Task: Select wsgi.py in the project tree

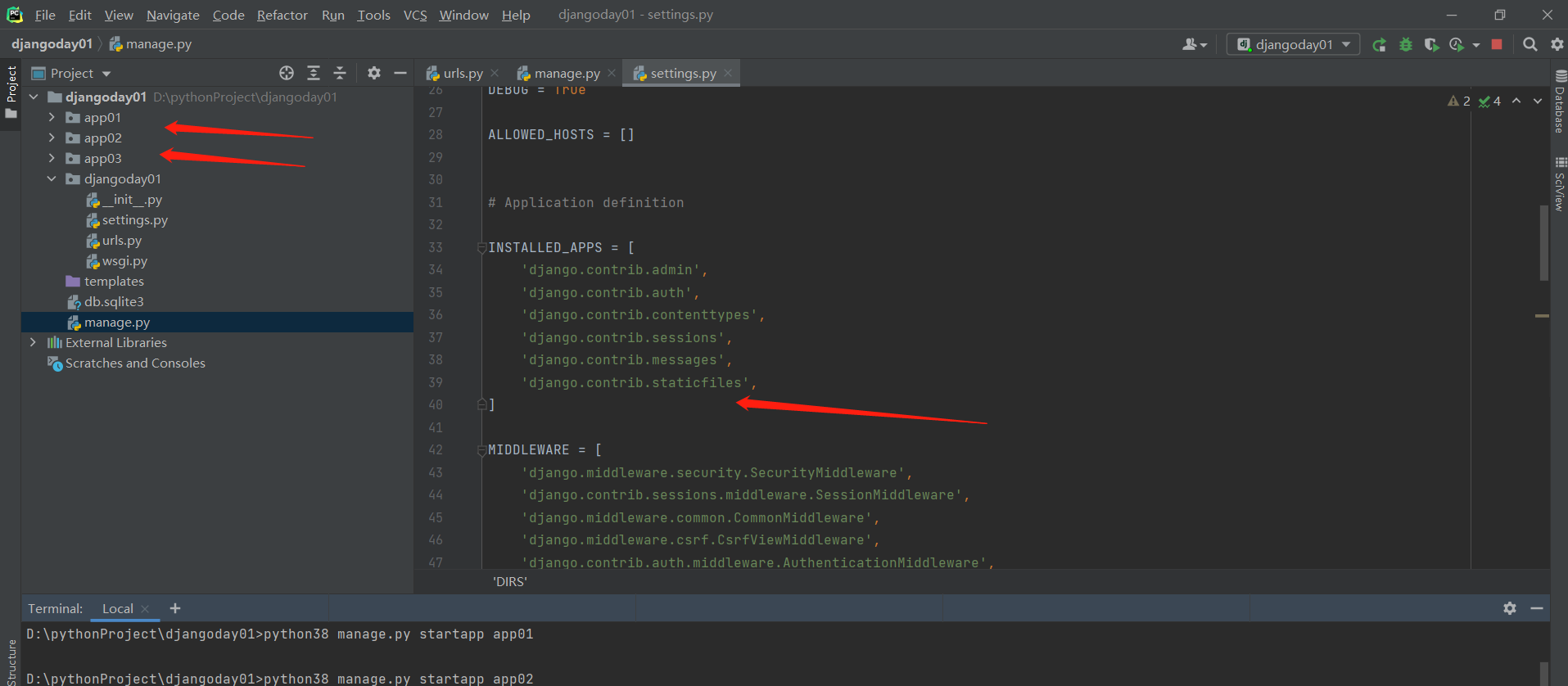Action: [117, 261]
